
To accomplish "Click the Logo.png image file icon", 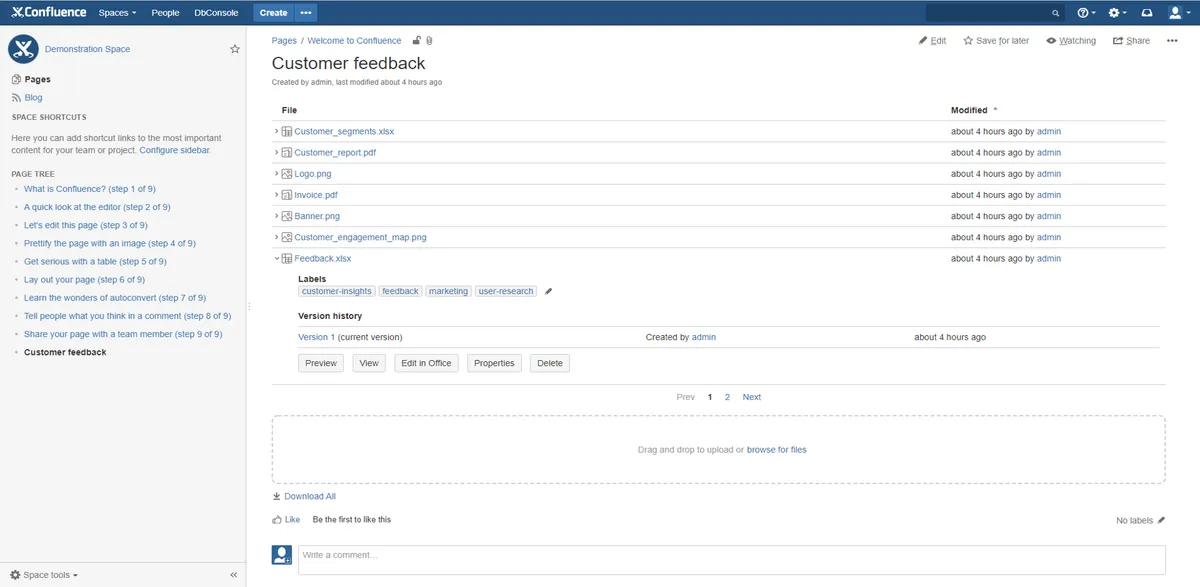I will [287, 174].
